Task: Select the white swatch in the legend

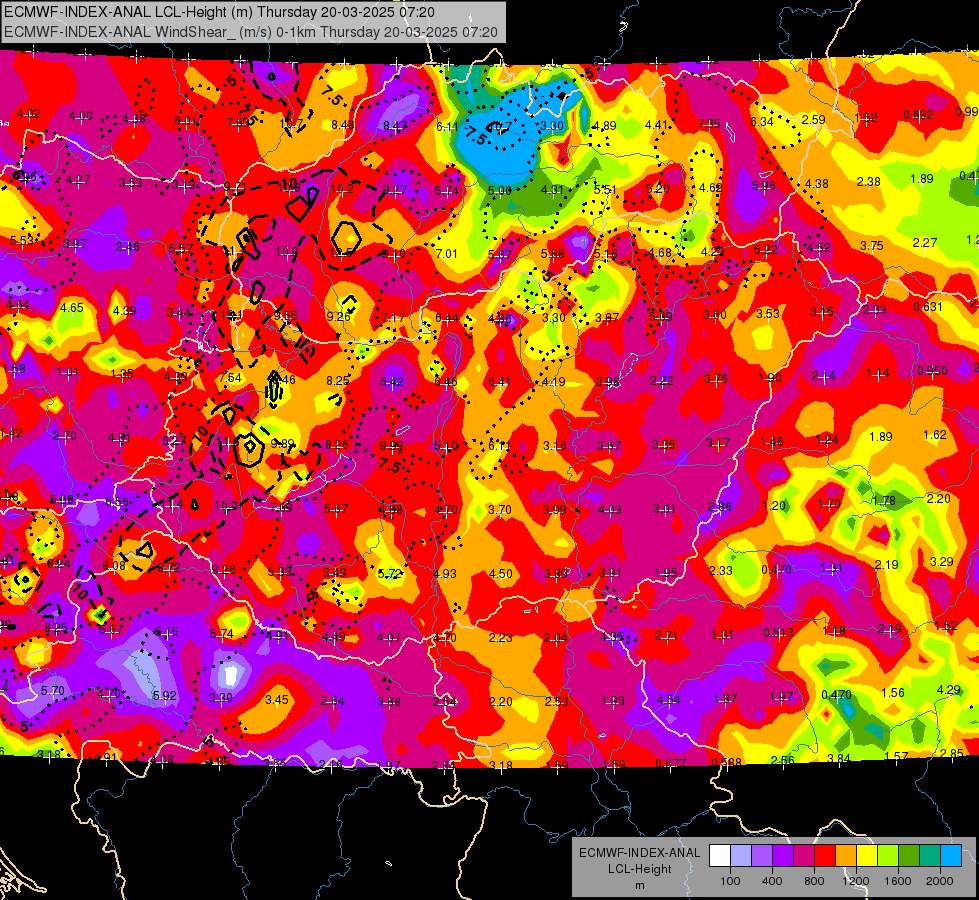Action: click(720, 856)
